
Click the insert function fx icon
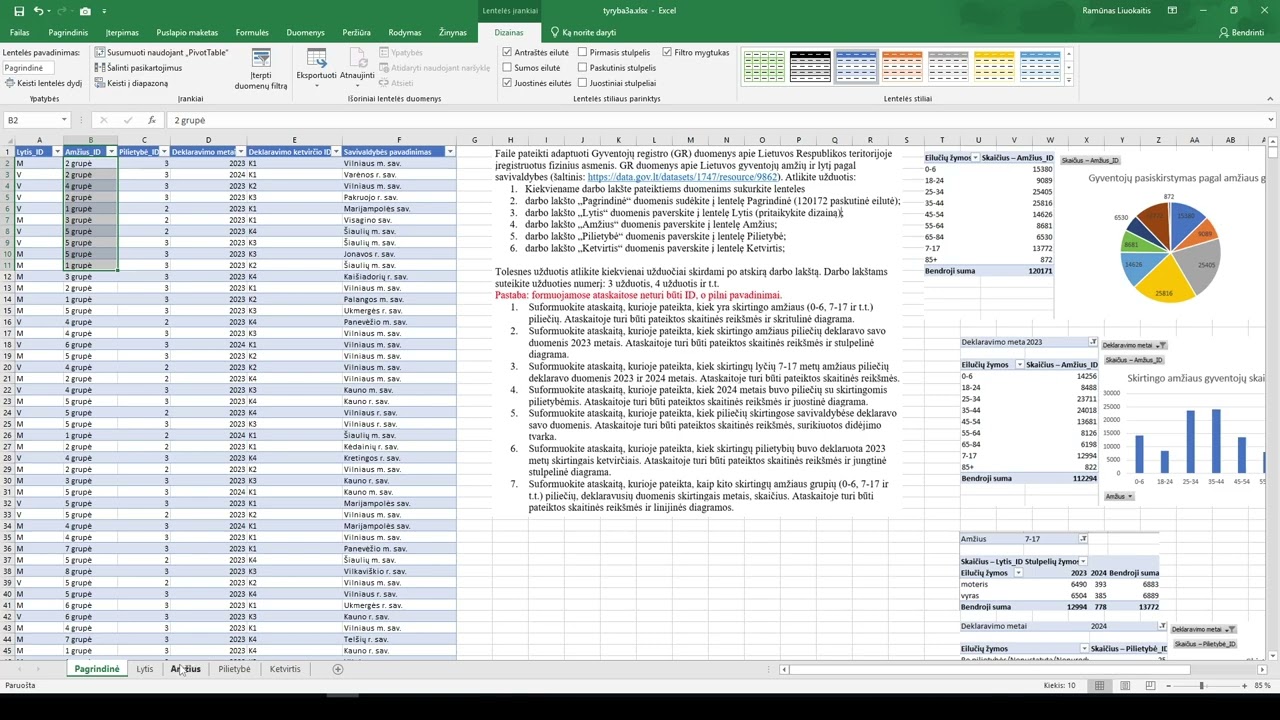pyautogui.click(x=152, y=120)
